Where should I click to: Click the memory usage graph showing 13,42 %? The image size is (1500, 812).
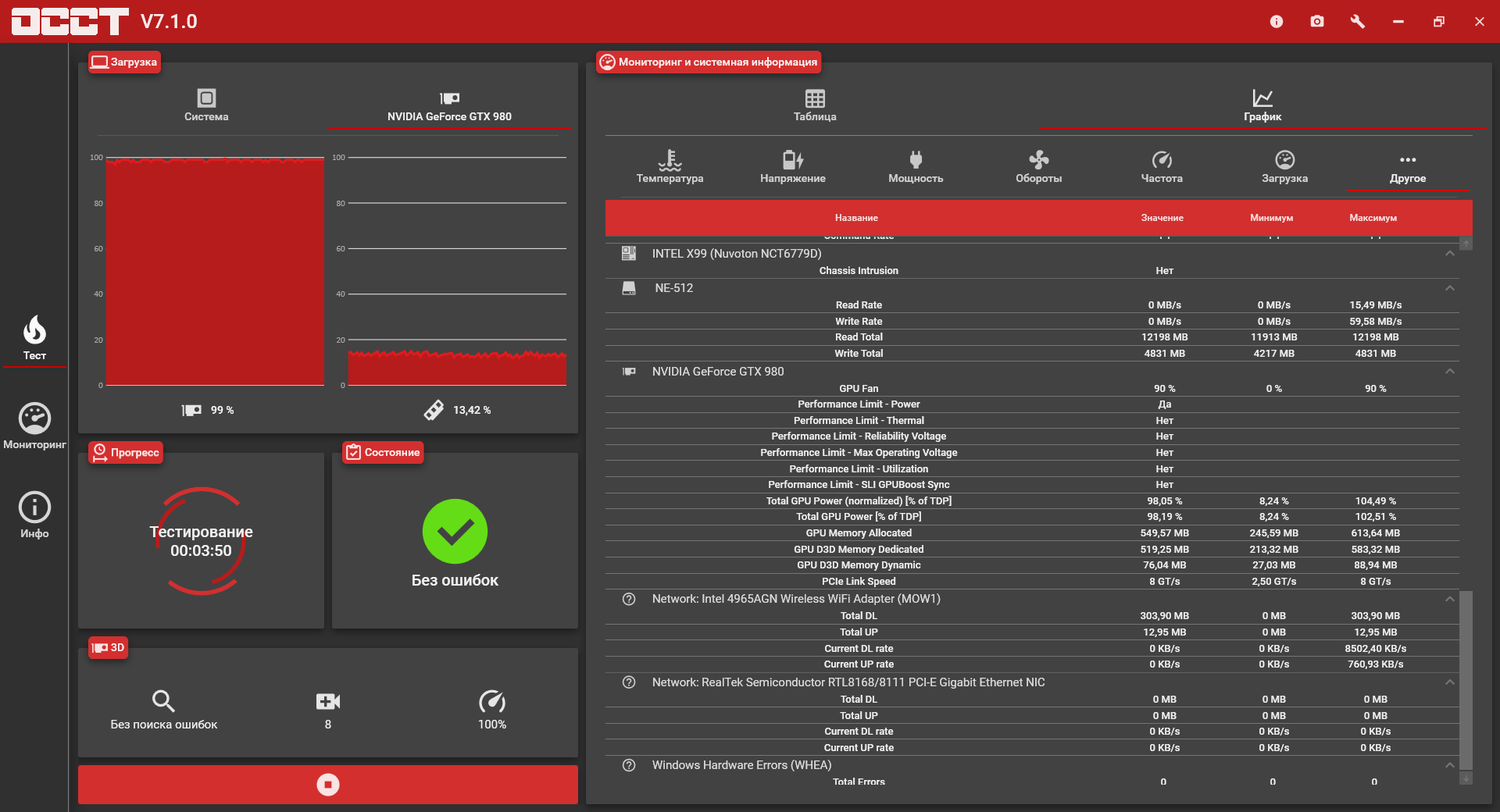click(x=457, y=271)
